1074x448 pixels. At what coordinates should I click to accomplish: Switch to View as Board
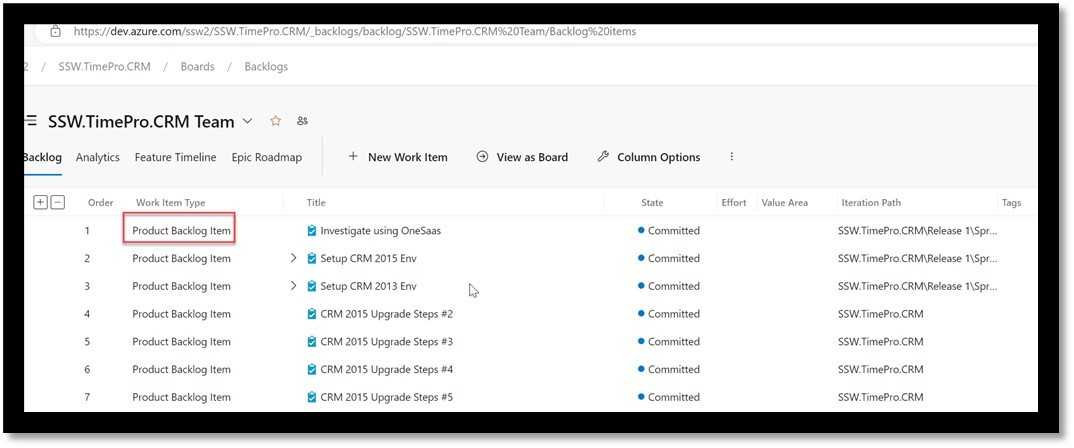(521, 157)
